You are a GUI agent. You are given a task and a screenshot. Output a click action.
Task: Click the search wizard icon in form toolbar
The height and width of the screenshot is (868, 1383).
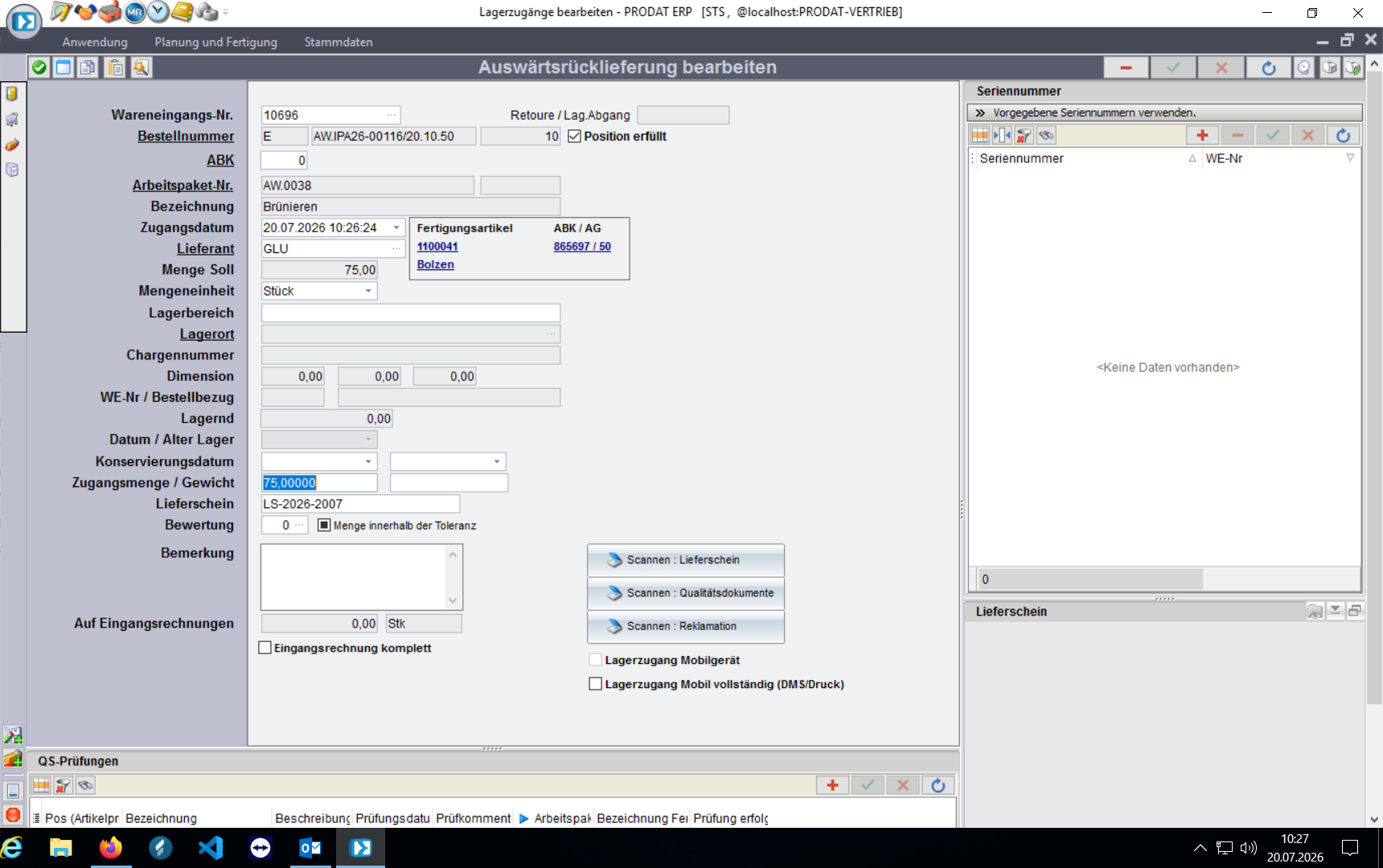point(141,68)
